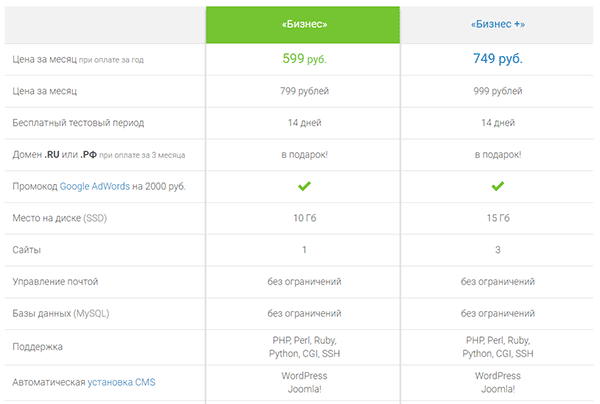Click the green checkmark in the «Бизнес +» column
The width and height of the screenshot is (600, 404).
(x=497, y=186)
